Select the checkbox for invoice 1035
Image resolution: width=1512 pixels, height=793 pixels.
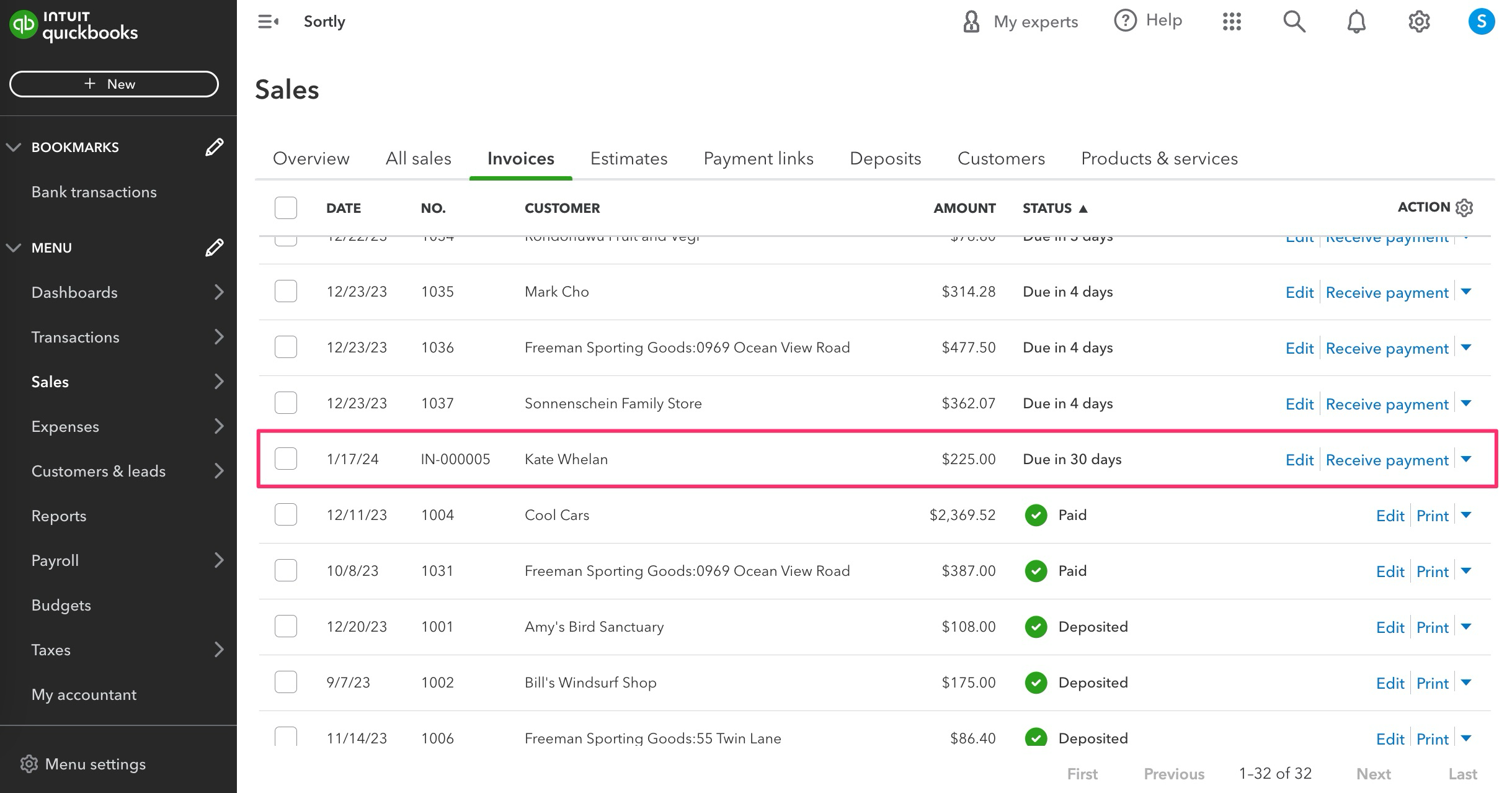tap(285, 290)
